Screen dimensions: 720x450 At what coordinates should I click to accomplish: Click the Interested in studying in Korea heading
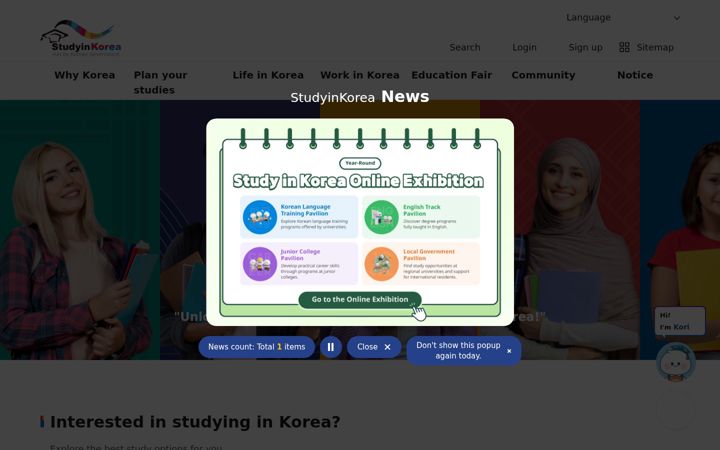pyautogui.click(x=195, y=422)
